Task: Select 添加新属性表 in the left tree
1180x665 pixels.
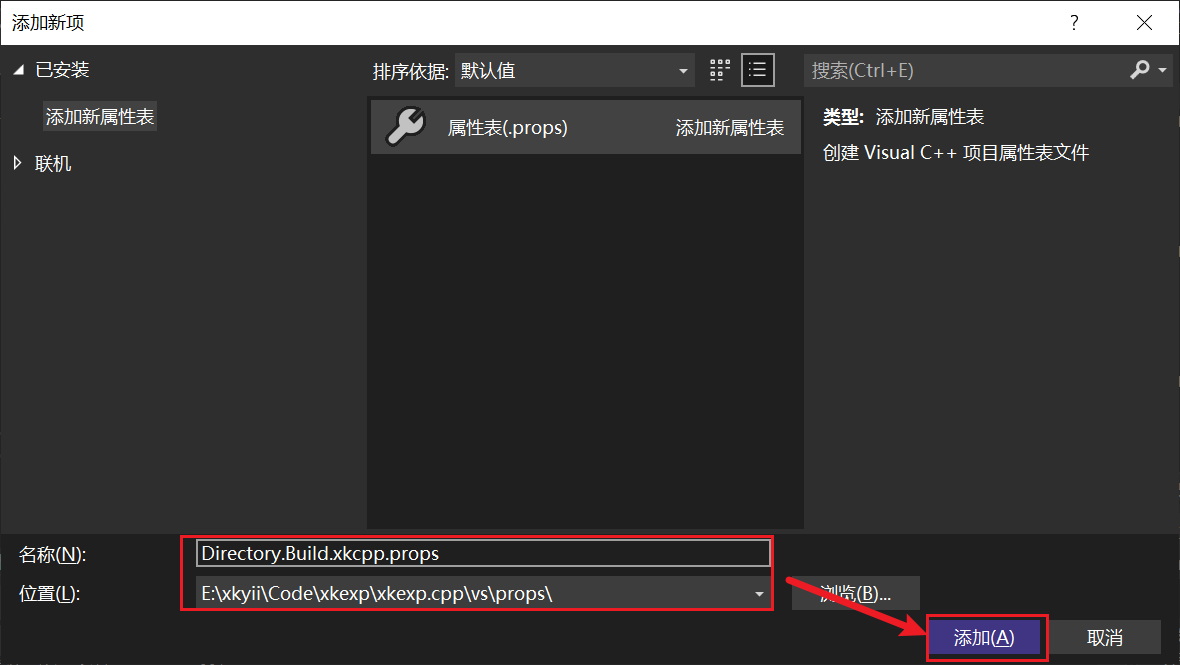Action: (x=100, y=117)
